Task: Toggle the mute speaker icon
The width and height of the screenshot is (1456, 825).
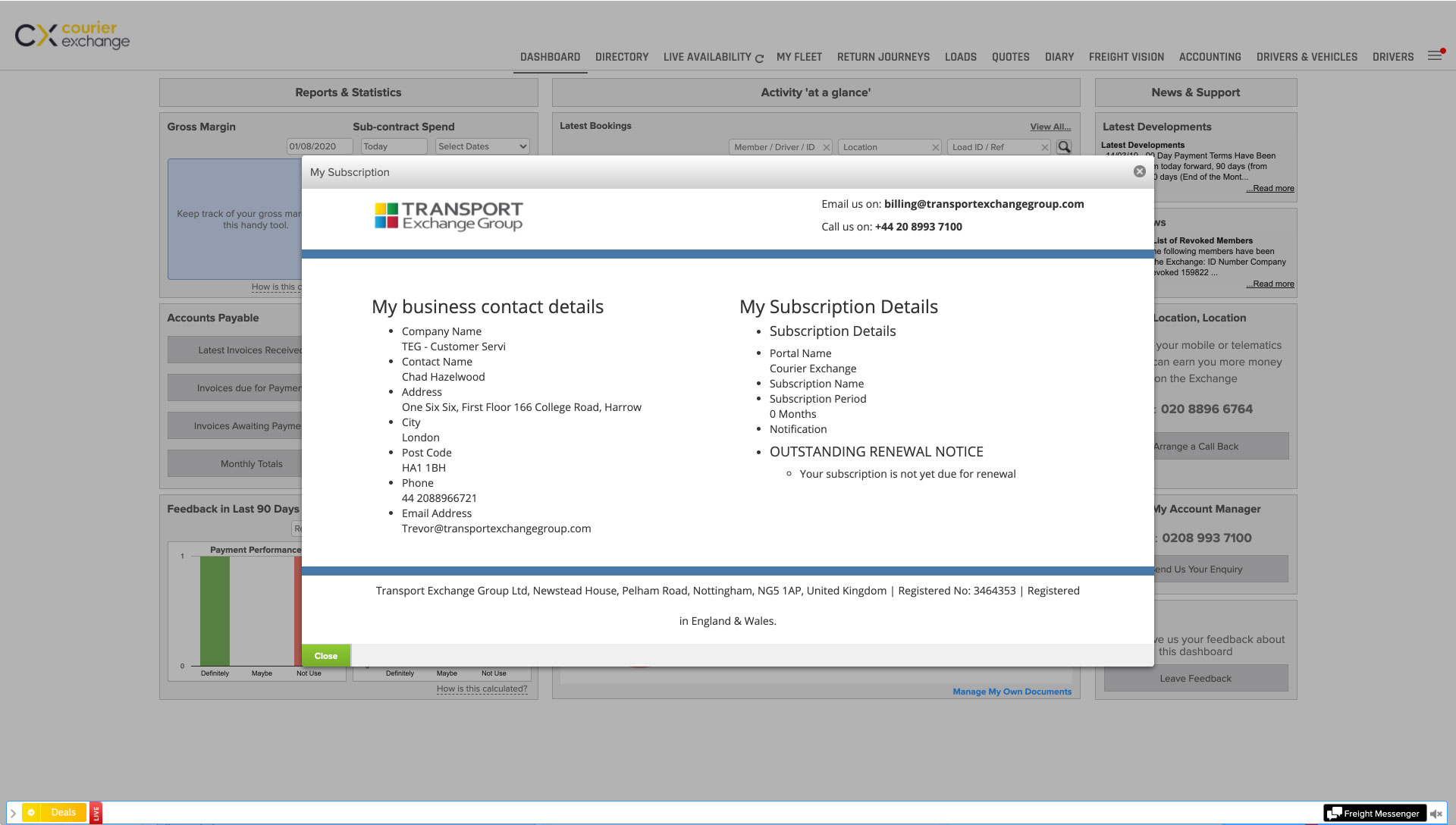Action: [1436, 814]
